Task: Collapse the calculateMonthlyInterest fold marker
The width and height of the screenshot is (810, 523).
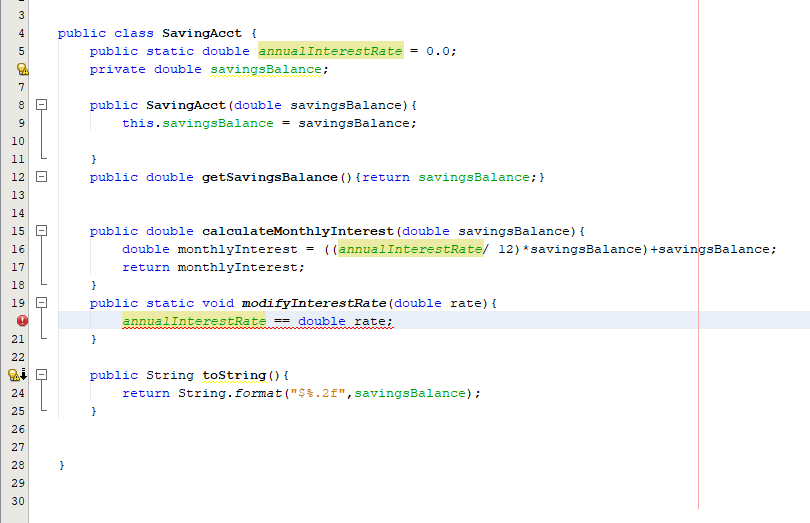Action: (42, 230)
